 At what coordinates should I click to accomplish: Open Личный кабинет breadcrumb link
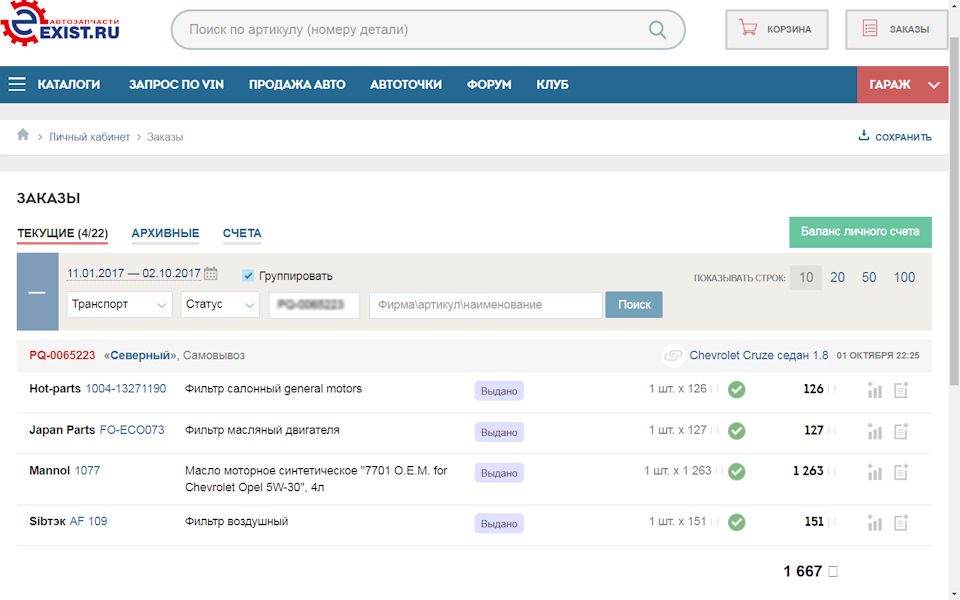click(x=89, y=137)
